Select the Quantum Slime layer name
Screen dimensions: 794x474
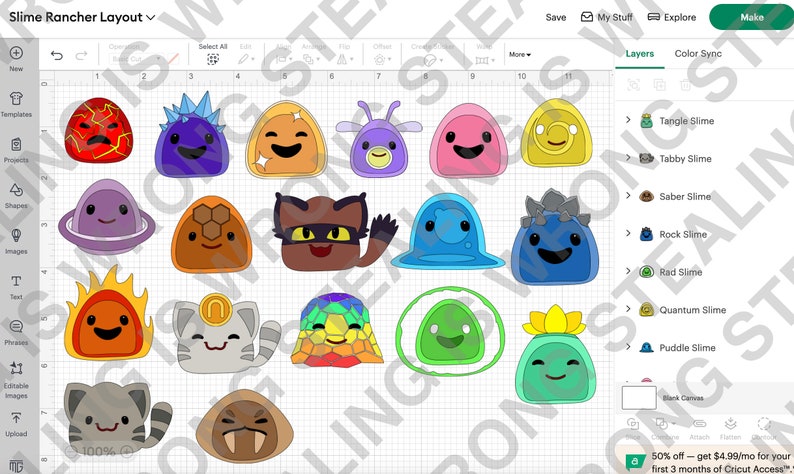click(692, 310)
